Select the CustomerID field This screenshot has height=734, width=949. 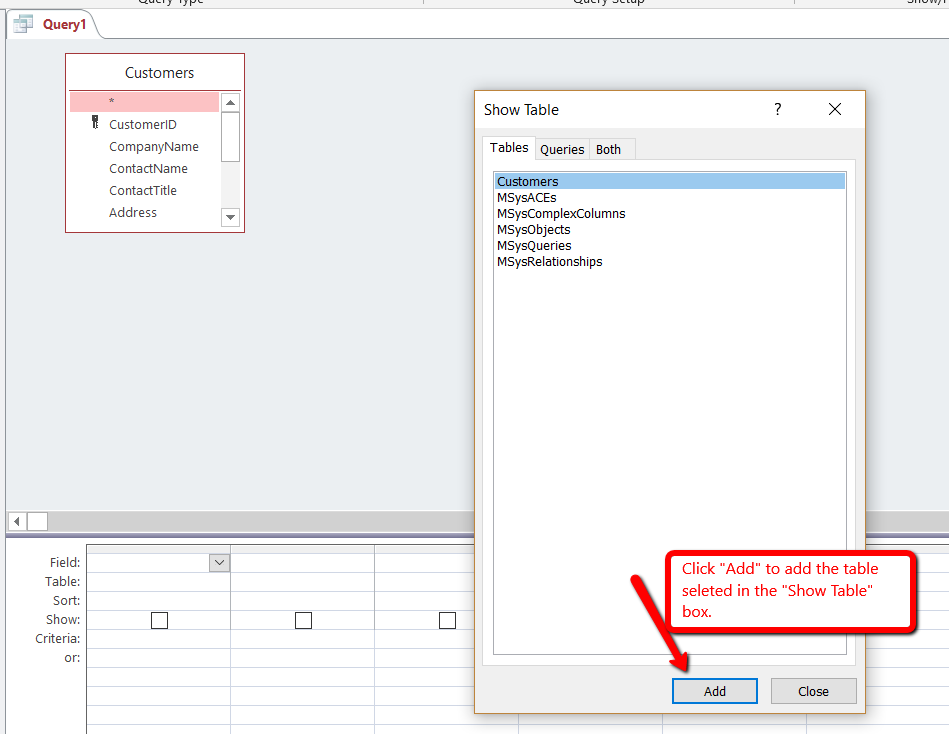[143, 125]
